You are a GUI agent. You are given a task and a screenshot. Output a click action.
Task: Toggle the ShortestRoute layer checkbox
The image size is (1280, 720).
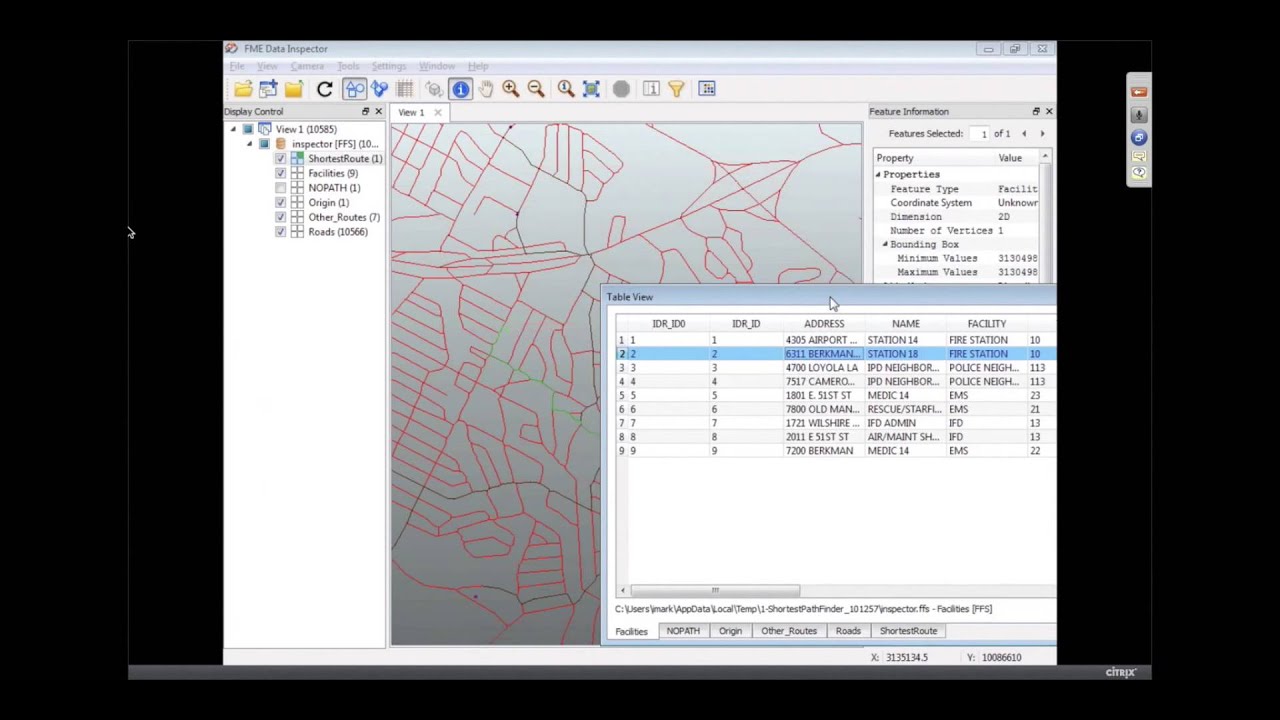tap(280, 159)
